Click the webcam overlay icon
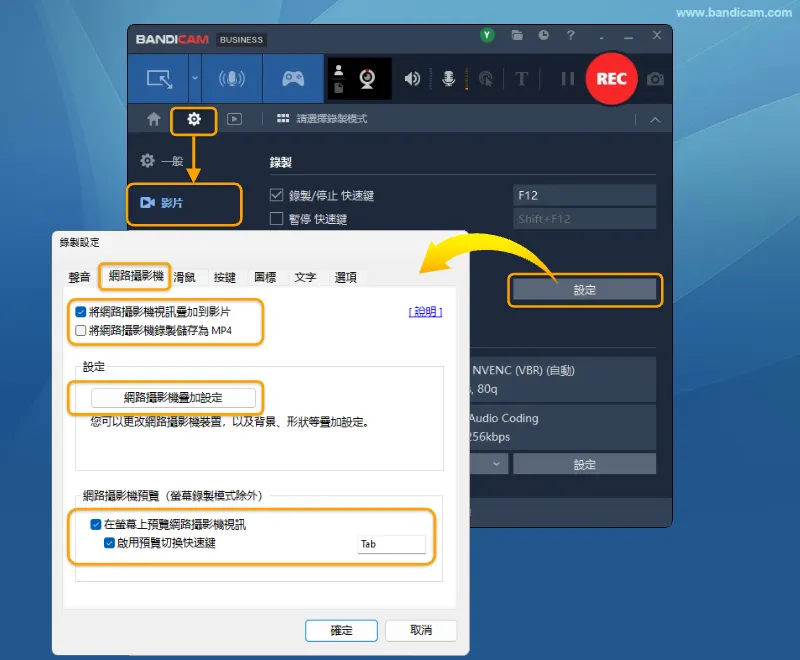 click(367, 79)
